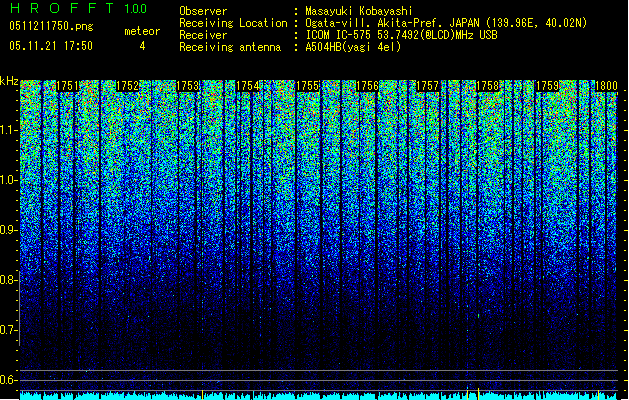This screenshot has height=400, width=629.
Task: Click the 1755 time label
Action: pyautogui.click(x=307, y=86)
